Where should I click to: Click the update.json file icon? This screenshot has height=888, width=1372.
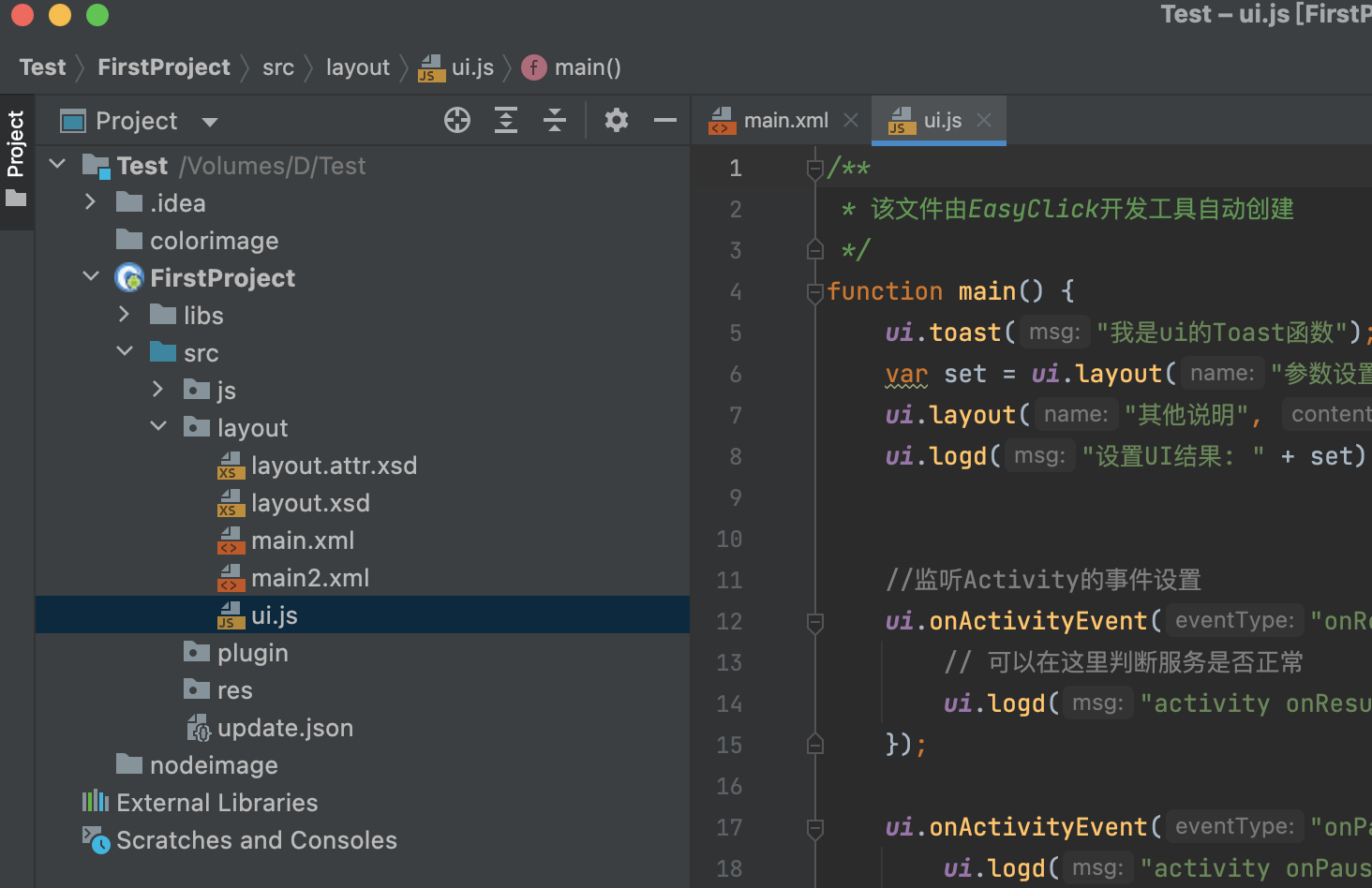click(199, 728)
